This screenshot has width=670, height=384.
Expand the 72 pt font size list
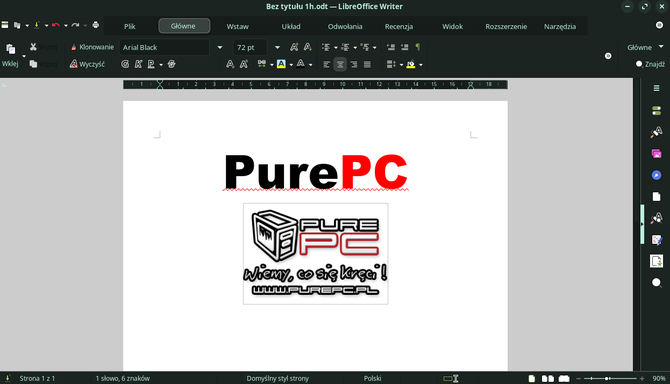[x=277, y=47]
